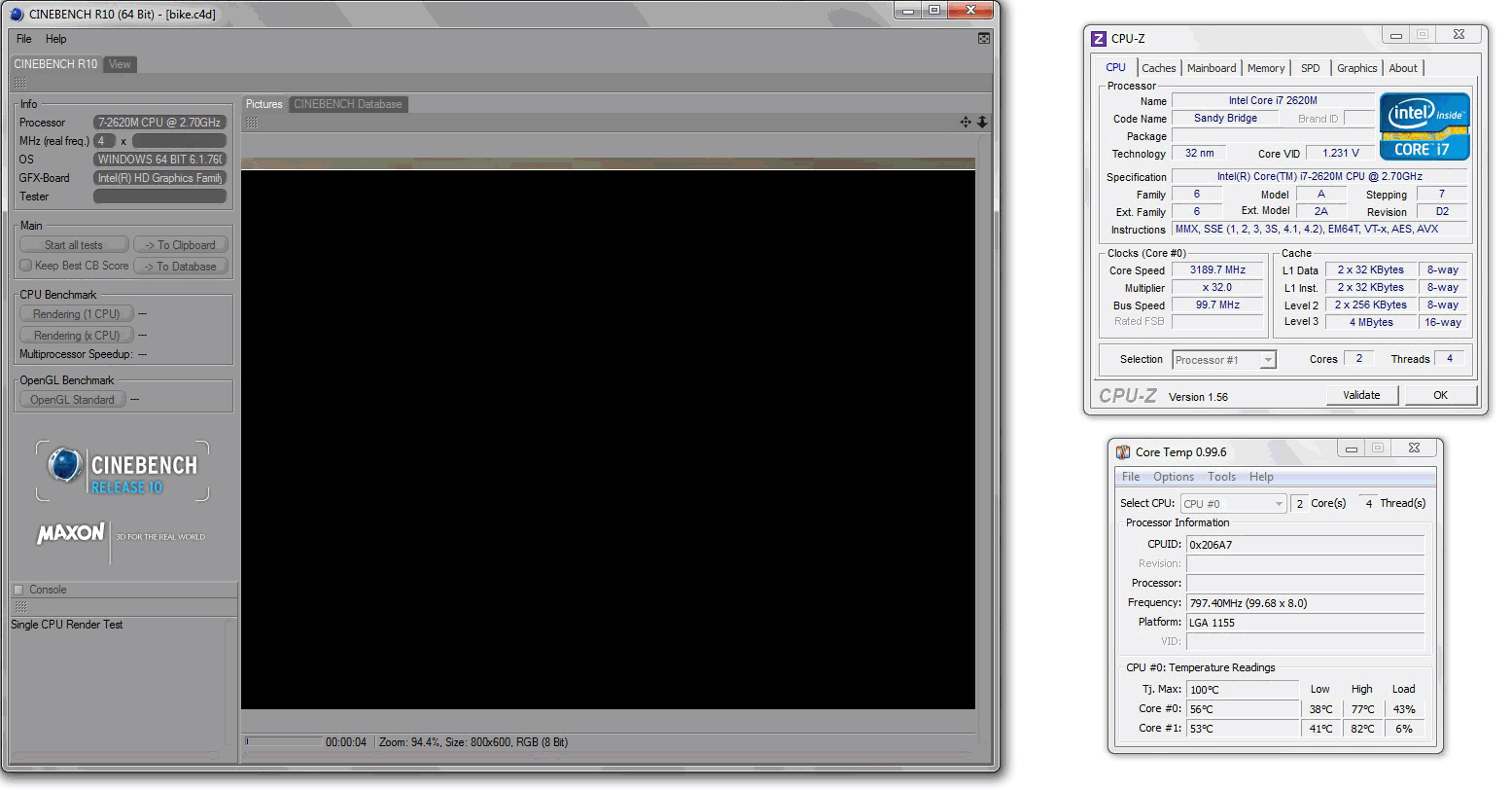Image resolution: width=1512 pixels, height=790 pixels.
Task: Click the CPU-Z purple Z title icon
Action: pos(1099,39)
